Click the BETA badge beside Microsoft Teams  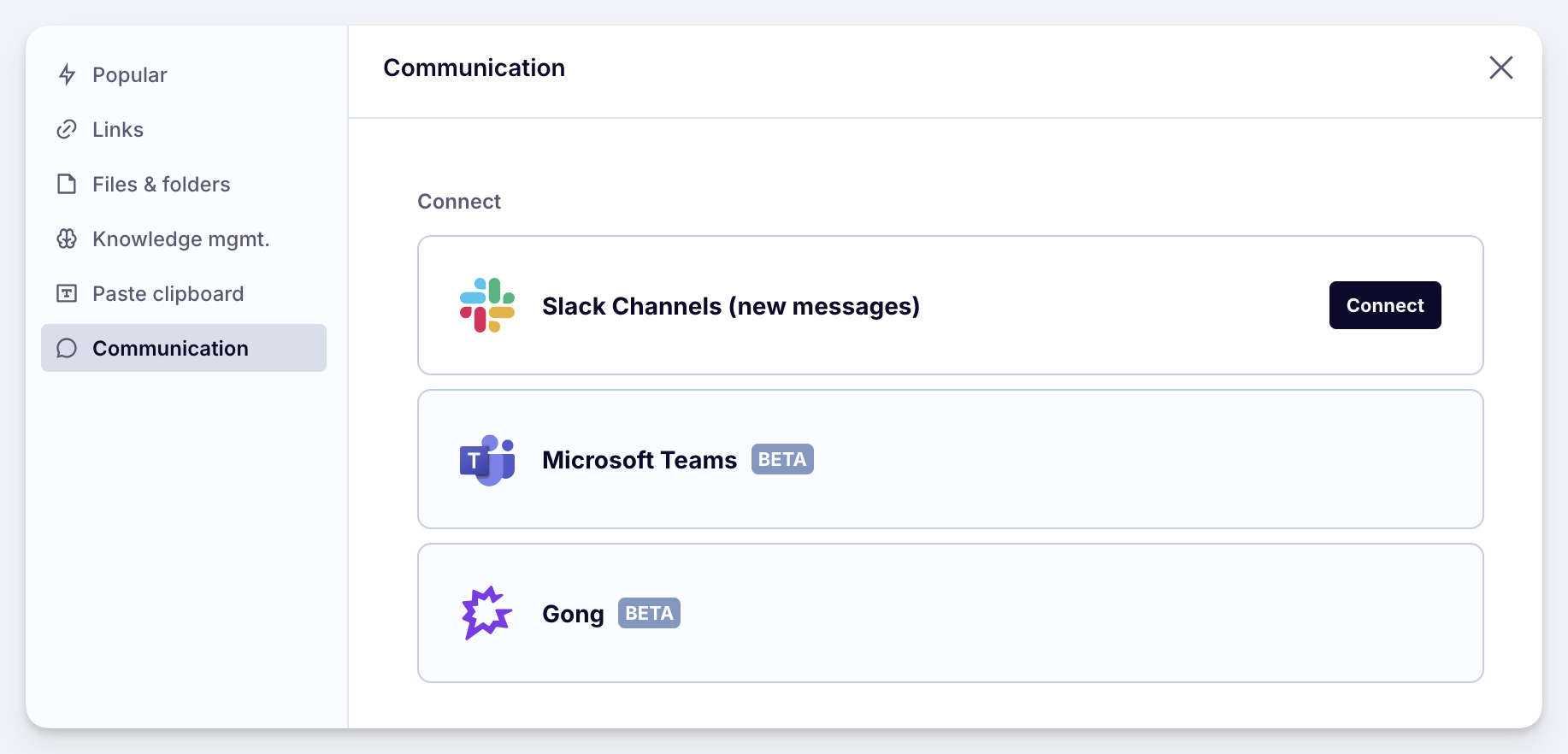[782, 459]
